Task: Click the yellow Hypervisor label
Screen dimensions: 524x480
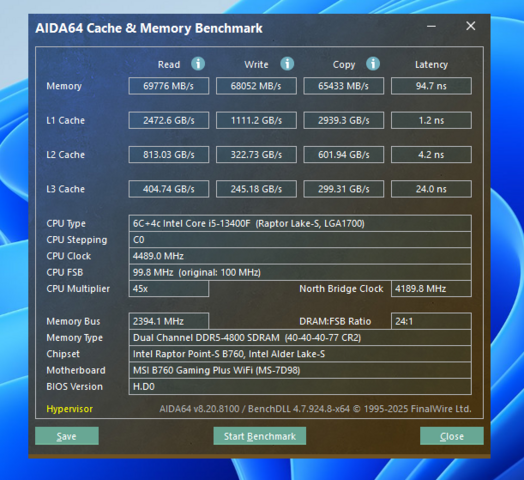Action: point(70,409)
